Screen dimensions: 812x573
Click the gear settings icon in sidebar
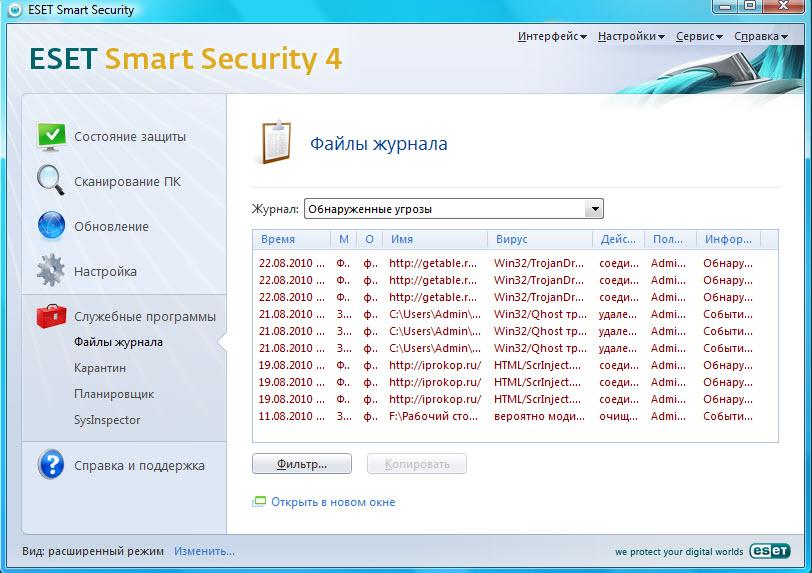[x=51, y=270]
